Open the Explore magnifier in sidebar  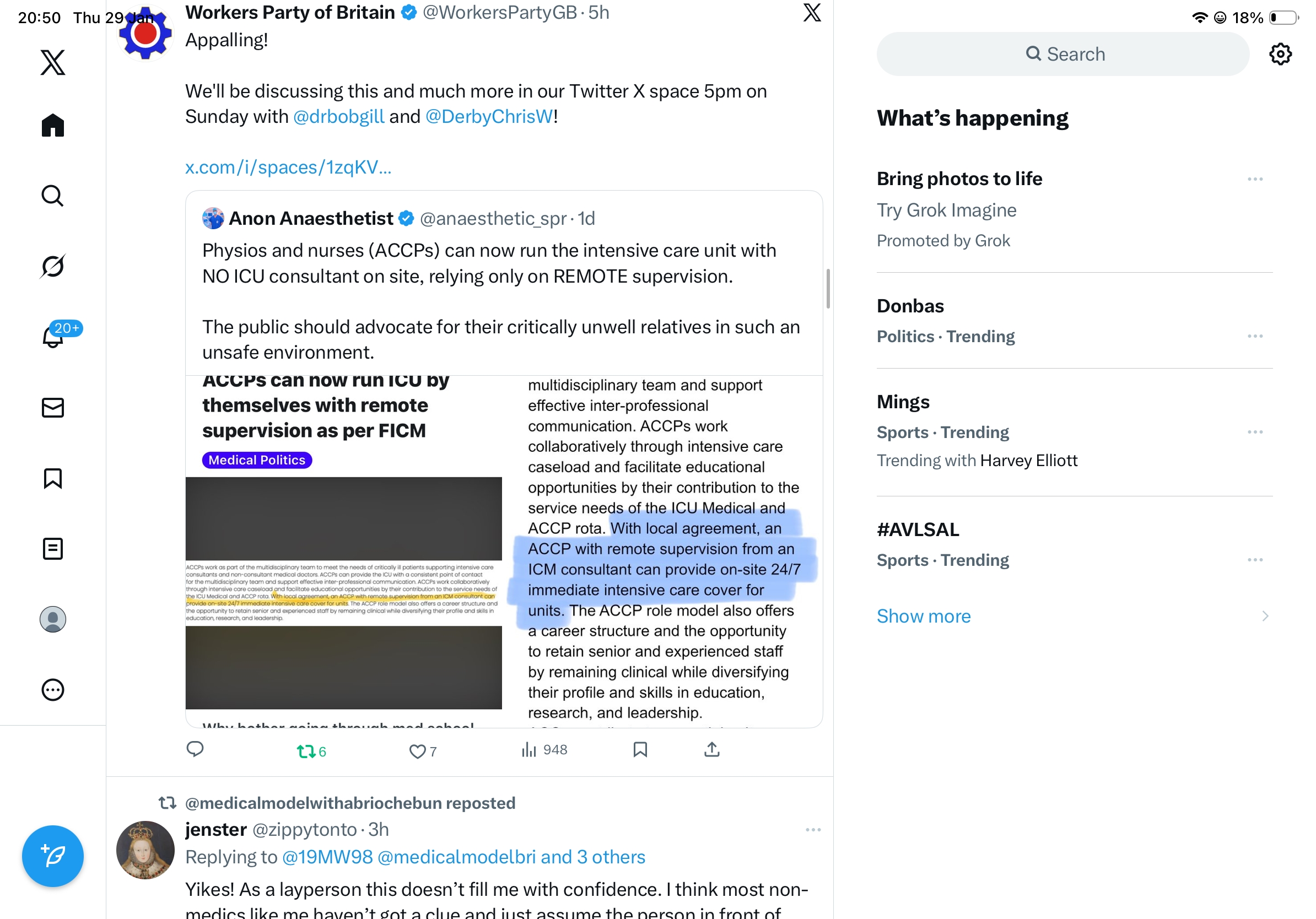53,196
